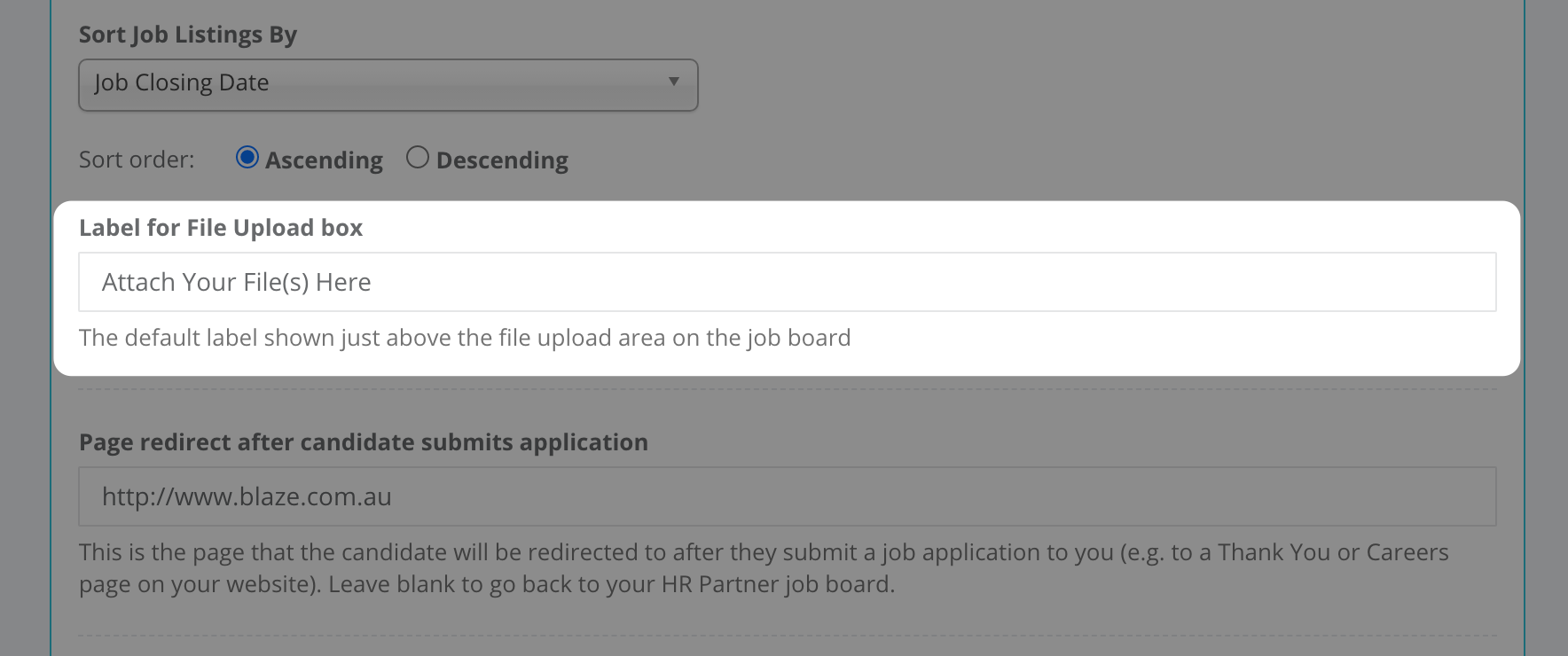Click the "Label for File Upload box" heading
Screen dimensions: 1568x656
pos(221,228)
